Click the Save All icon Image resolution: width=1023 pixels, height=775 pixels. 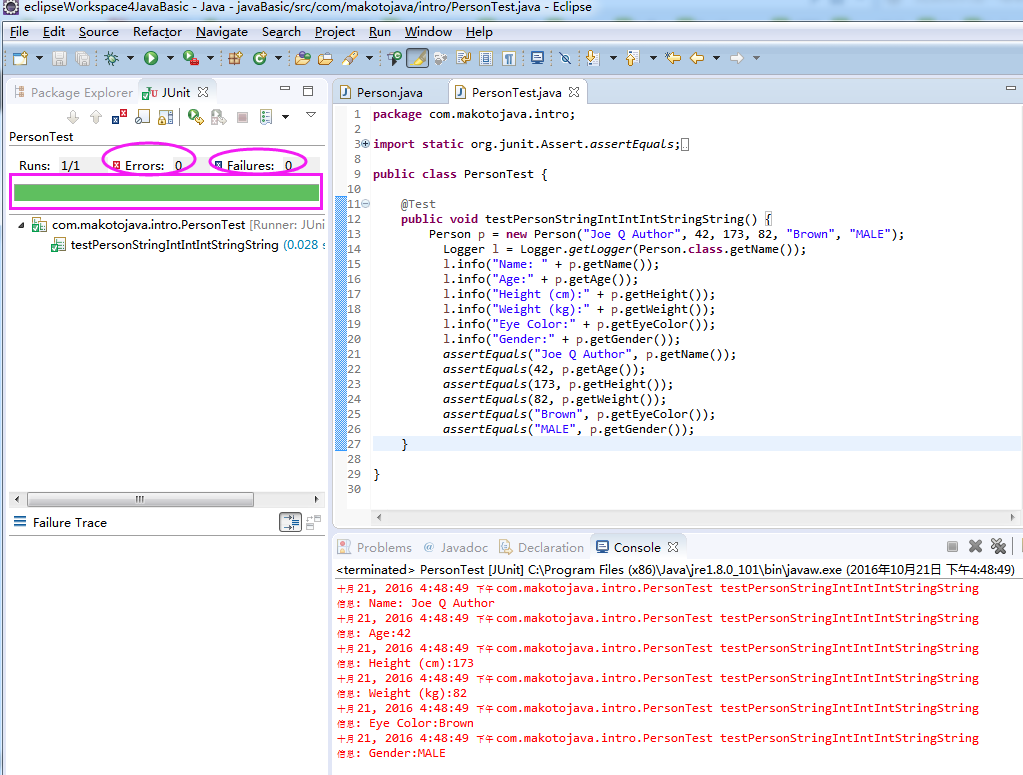82,59
